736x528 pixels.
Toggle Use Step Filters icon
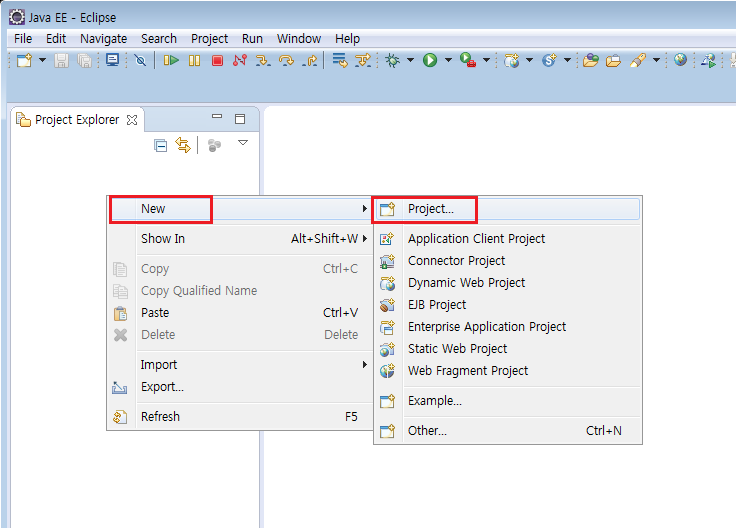[363, 61]
